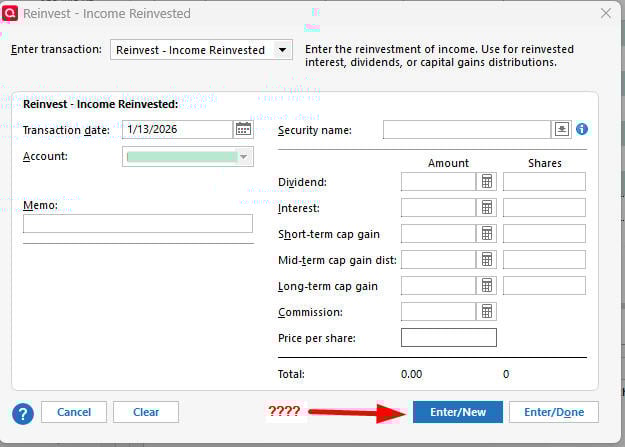Focus the Dividend shares field
625x447 pixels.
(544, 181)
